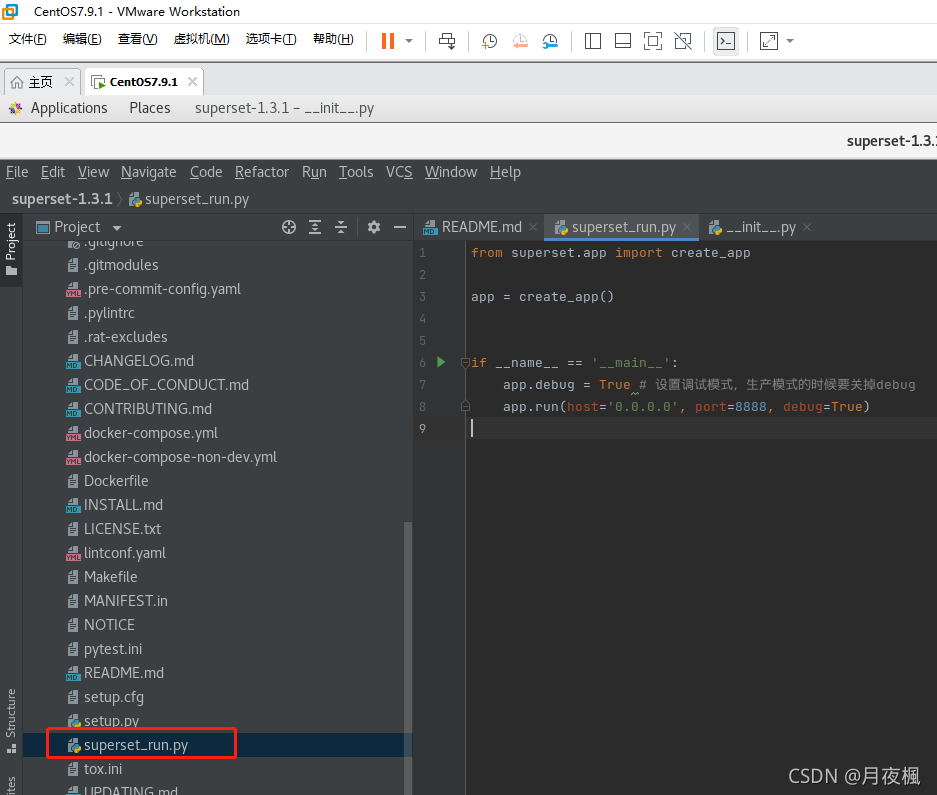Image resolution: width=937 pixels, height=795 pixels.
Task: Enter full screen mode icon in VMware toolbar
Action: point(653,41)
